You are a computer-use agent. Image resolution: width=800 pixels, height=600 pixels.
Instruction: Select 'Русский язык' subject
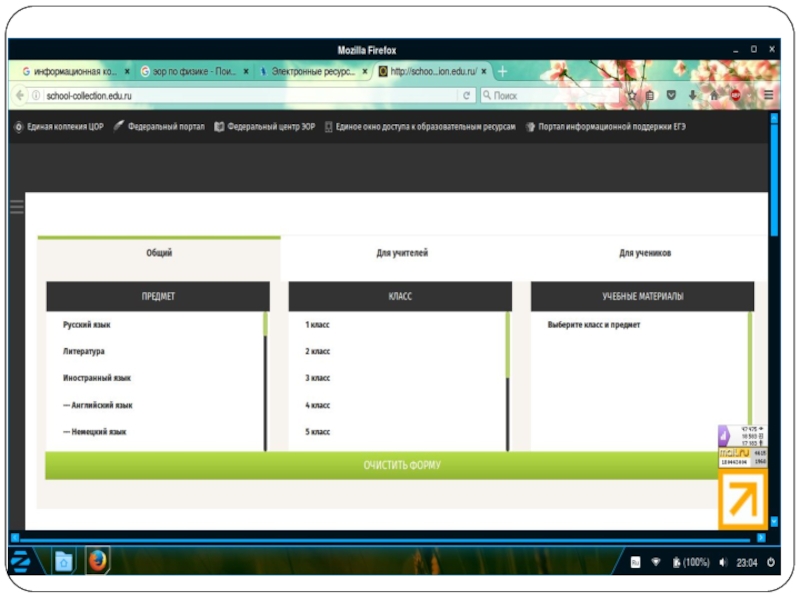coord(87,324)
